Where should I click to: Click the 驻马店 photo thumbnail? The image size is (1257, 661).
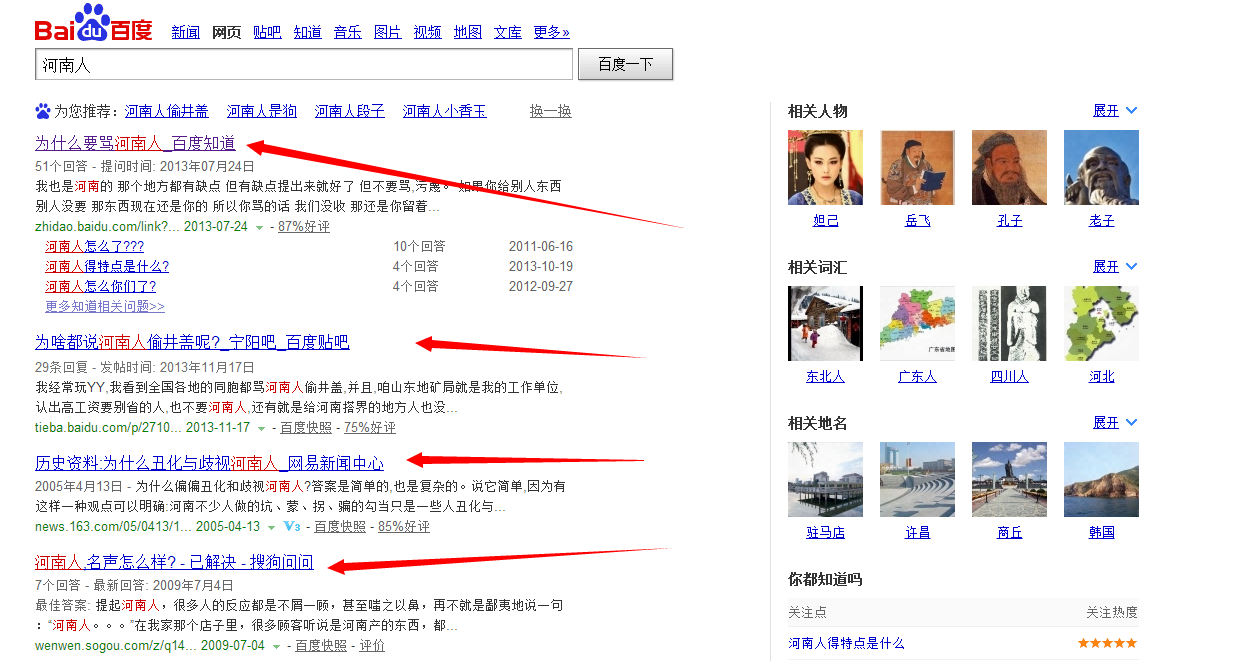(825, 480)
